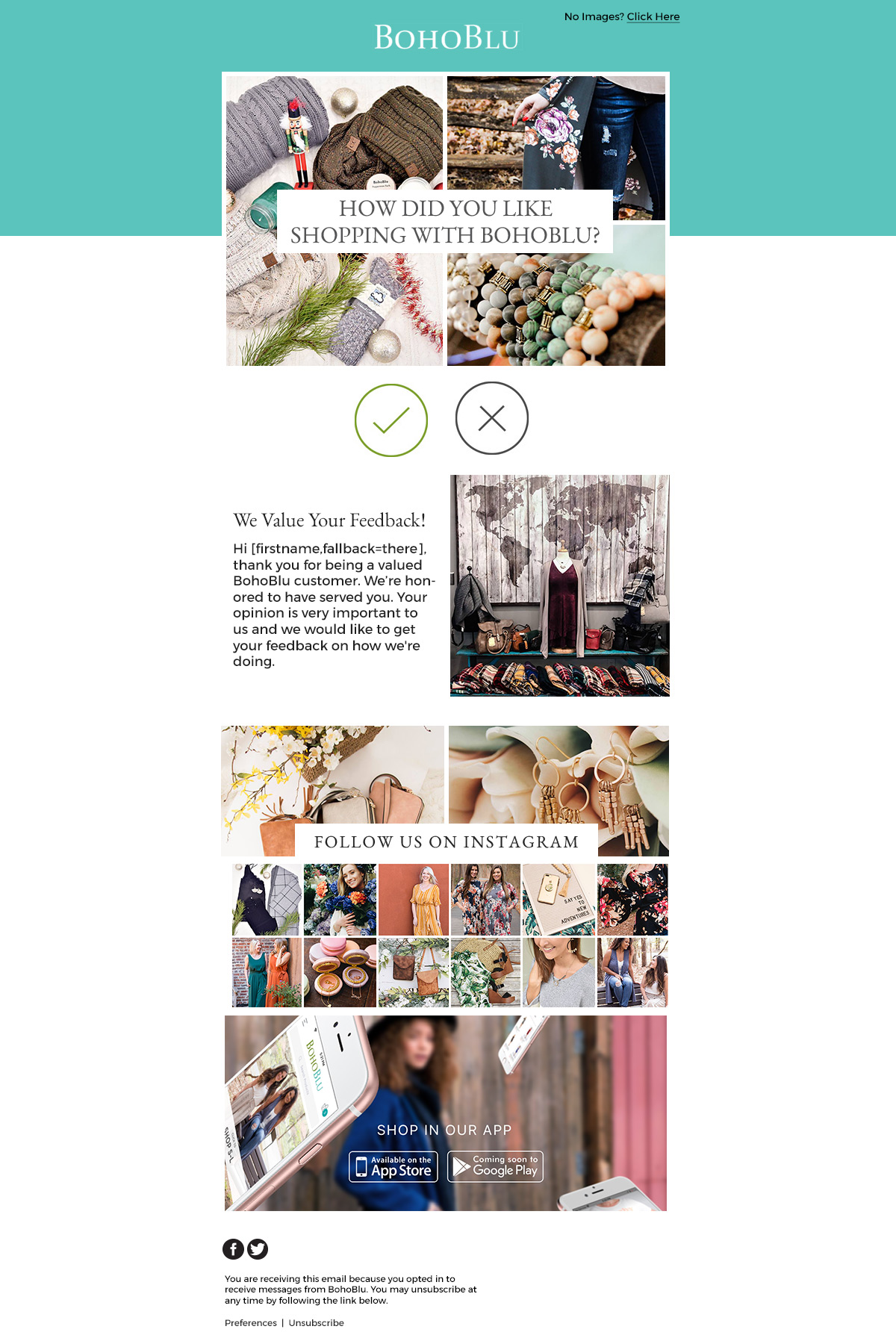This screenshot has height=1344, width=896.
Task: Click the green checkmark feedback icon
Action: pos(391,420)
